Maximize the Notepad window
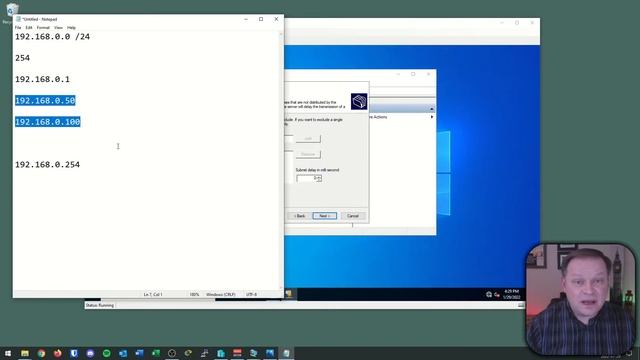The height and width of the screenshot is (360, 640). 261,19
